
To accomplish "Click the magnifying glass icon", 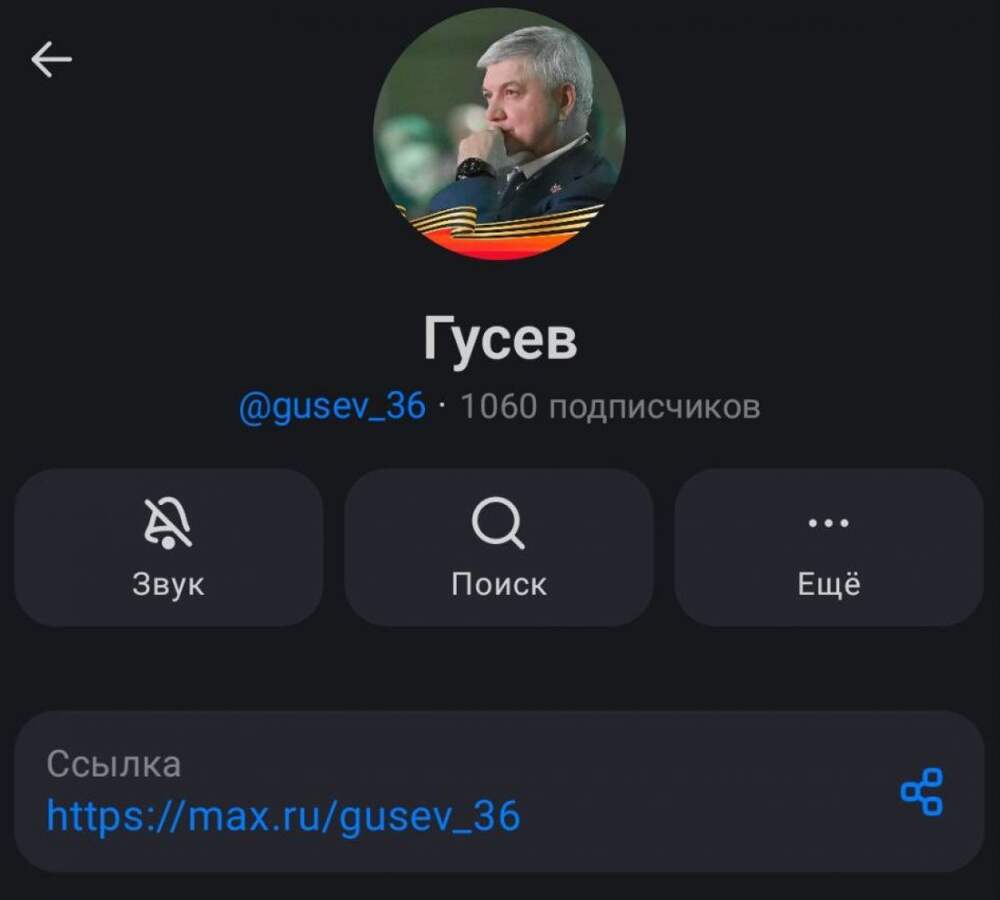I will point(498,523).
